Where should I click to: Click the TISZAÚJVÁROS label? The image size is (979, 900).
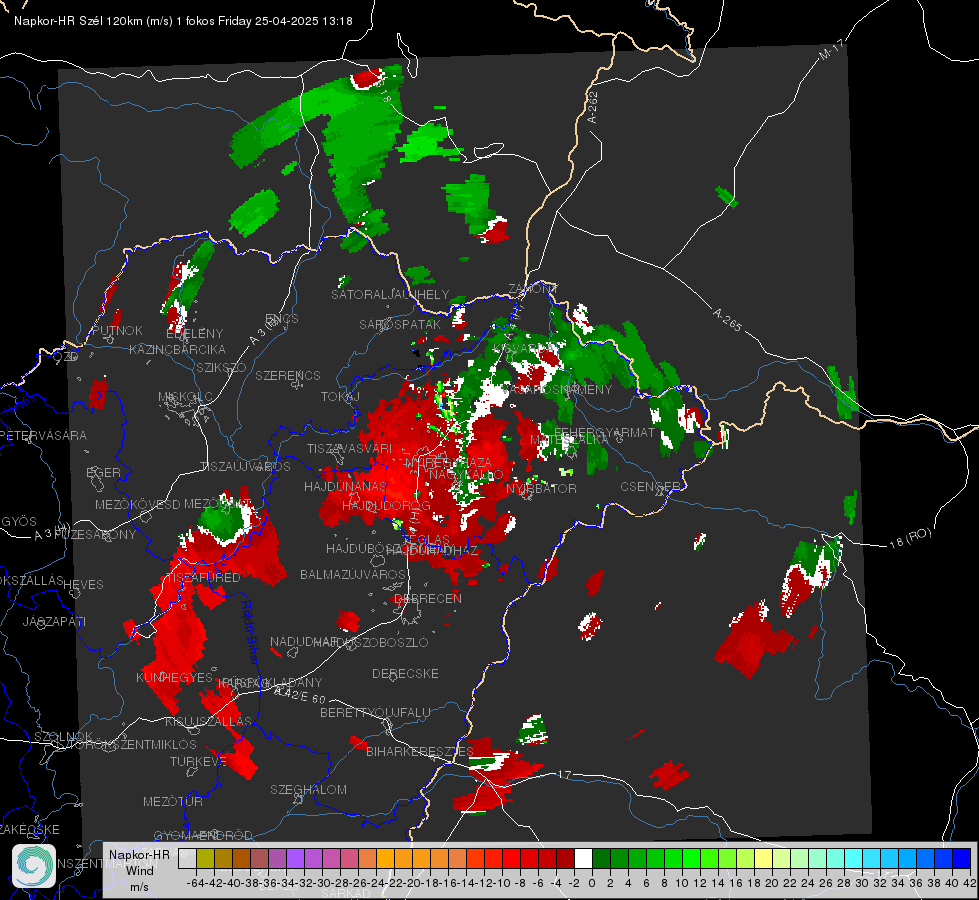(245, 467)
